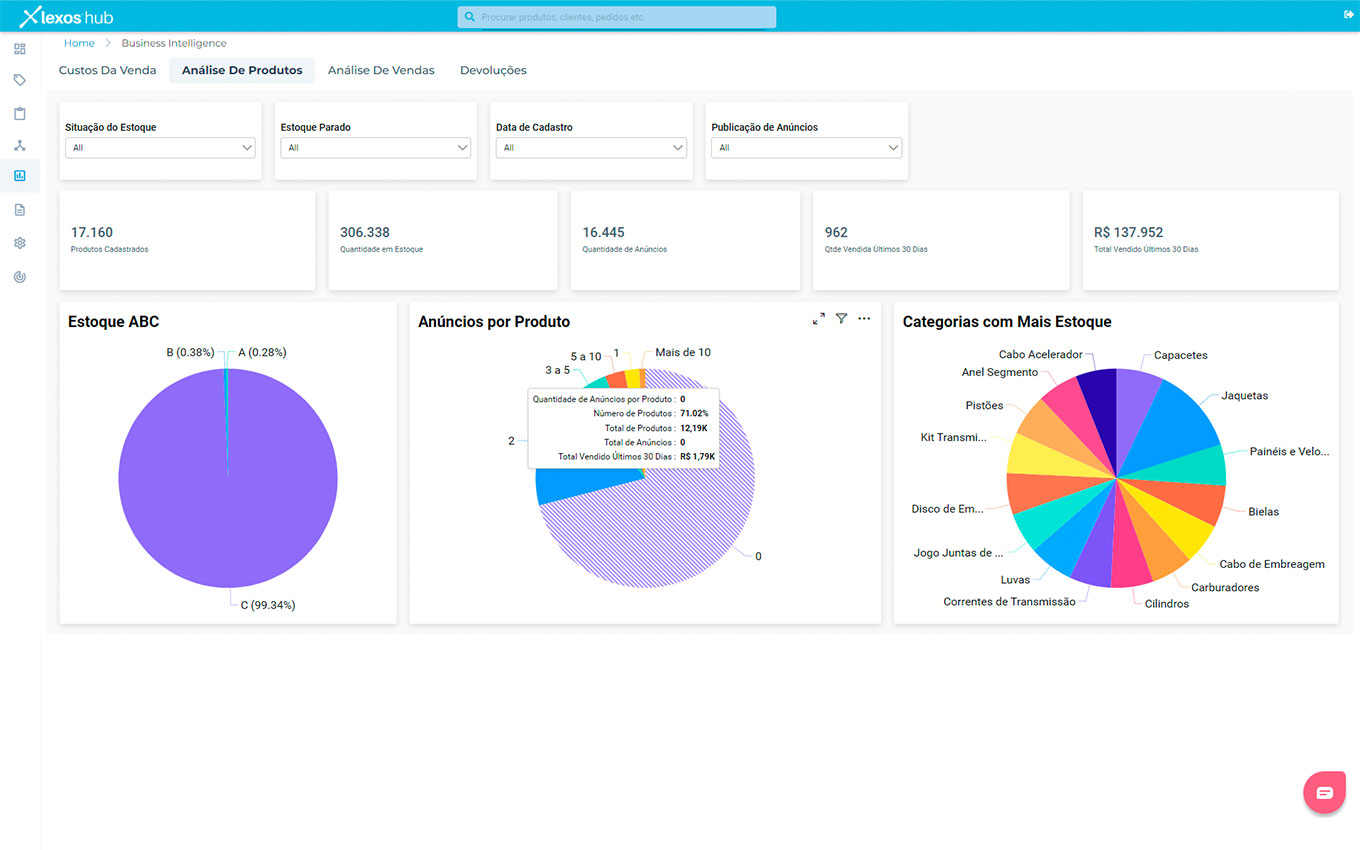This screenshot has height=850, width=1360.
Task: Click the logout icon in top bar
Action: click(1348, 14)
